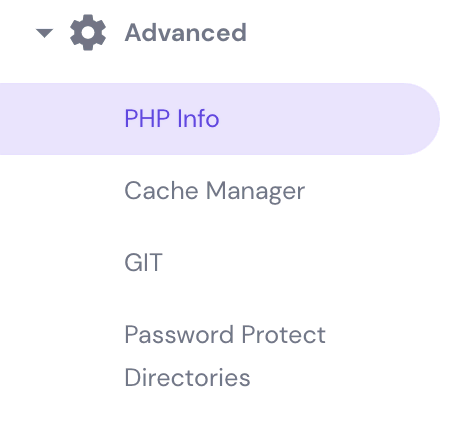Click the word Directories in the sidebar
Screen dimensions: 452x422
tap(187, 377)
